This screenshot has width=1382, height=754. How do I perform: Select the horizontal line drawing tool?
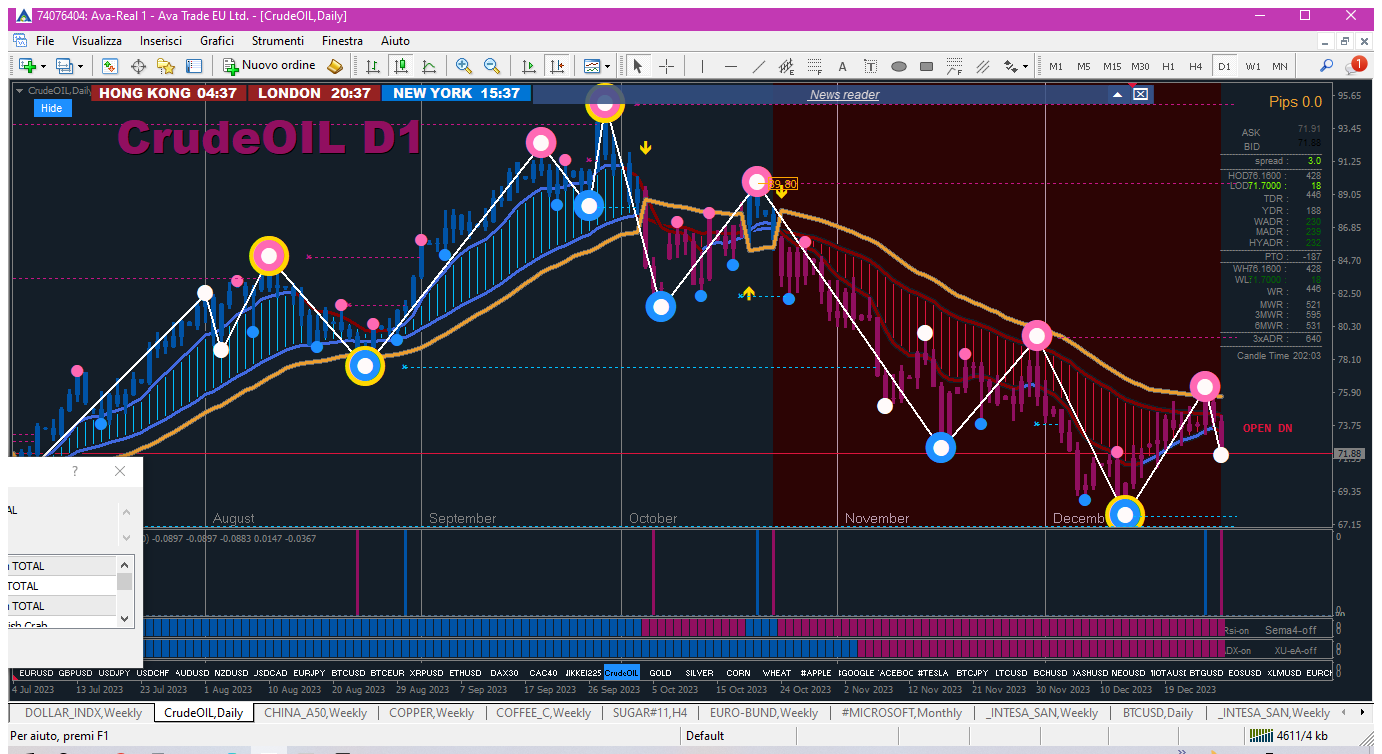click(731, 66)
